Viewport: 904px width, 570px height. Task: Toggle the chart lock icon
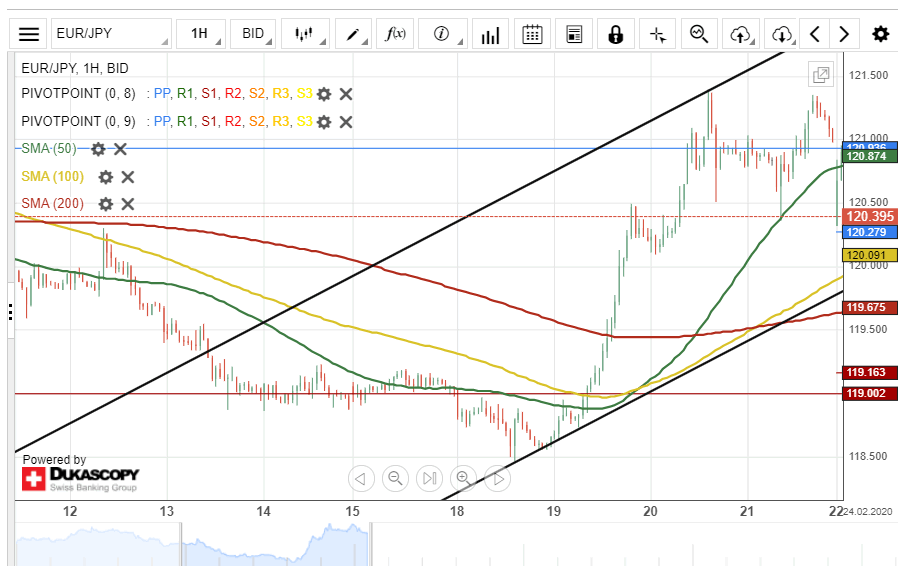click(616, 34)
